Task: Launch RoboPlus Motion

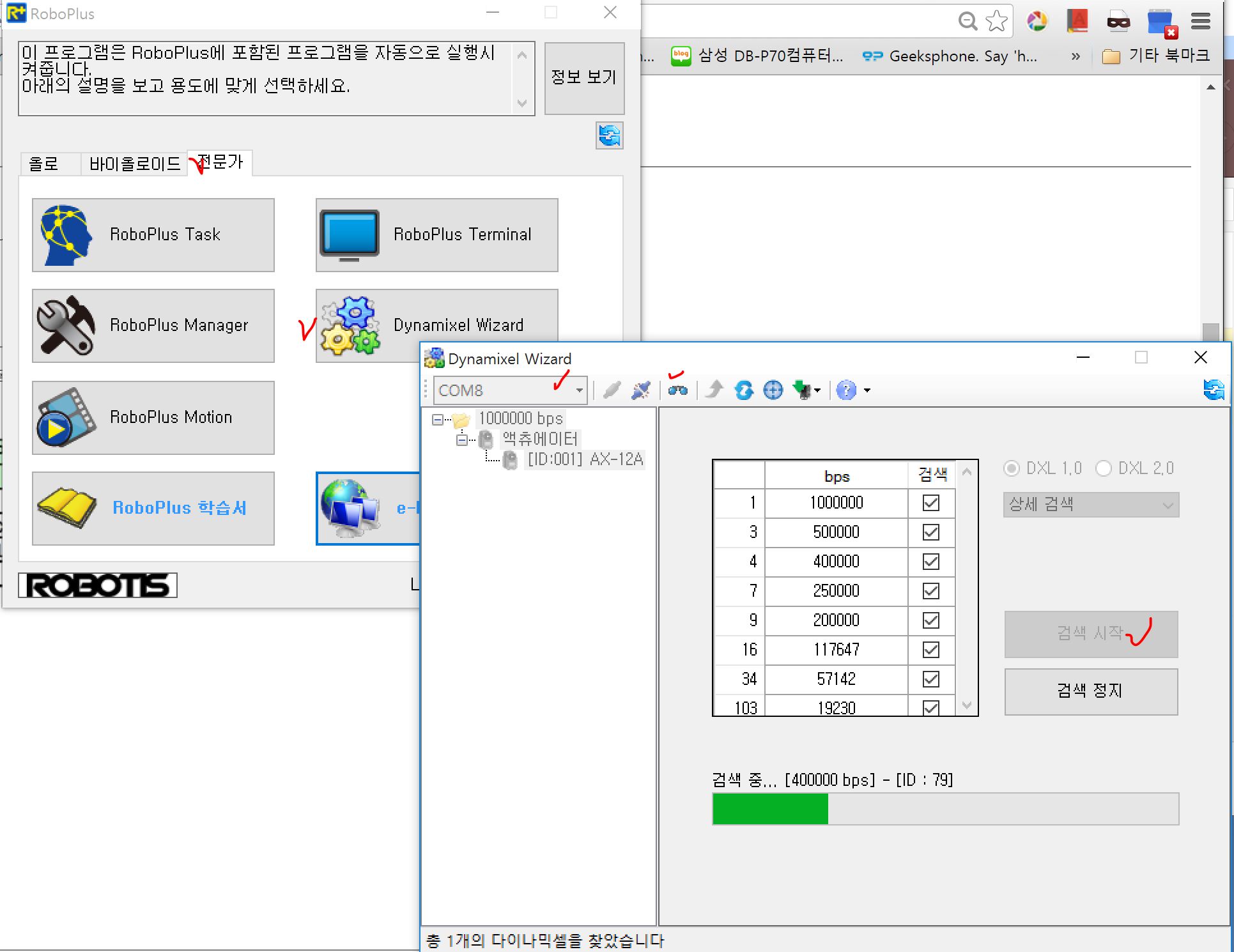Action: pos(153,418)
